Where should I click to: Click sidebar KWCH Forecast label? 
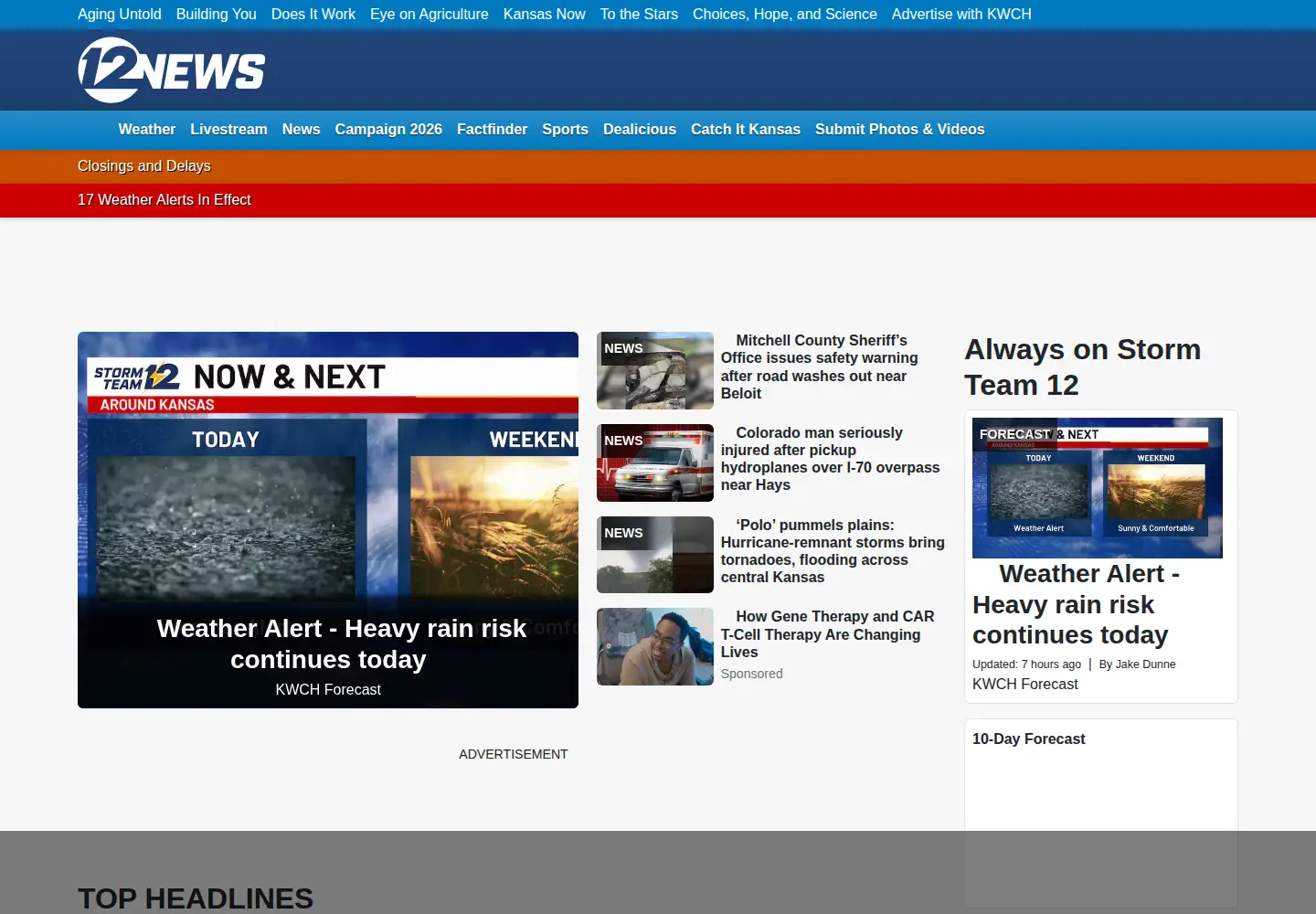tap(1025, 685)
